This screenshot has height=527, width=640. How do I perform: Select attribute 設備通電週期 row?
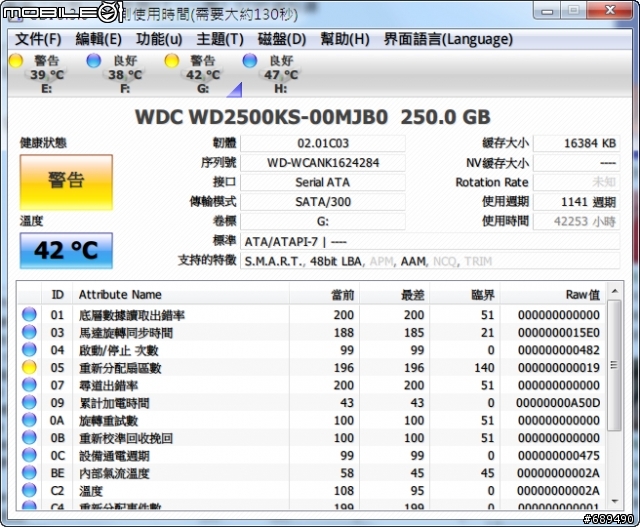pyautogui.click(x=311, y=455)
